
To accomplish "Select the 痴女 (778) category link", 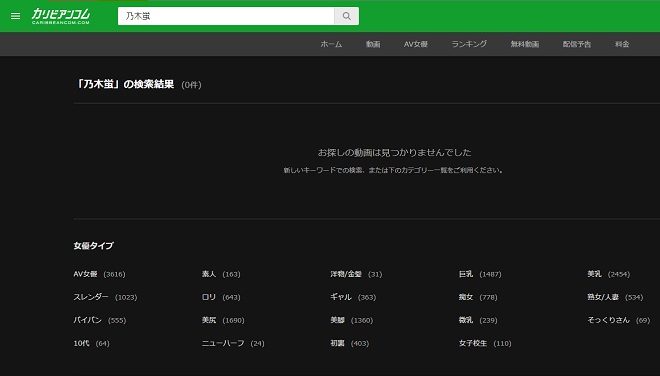I will 478,297.
